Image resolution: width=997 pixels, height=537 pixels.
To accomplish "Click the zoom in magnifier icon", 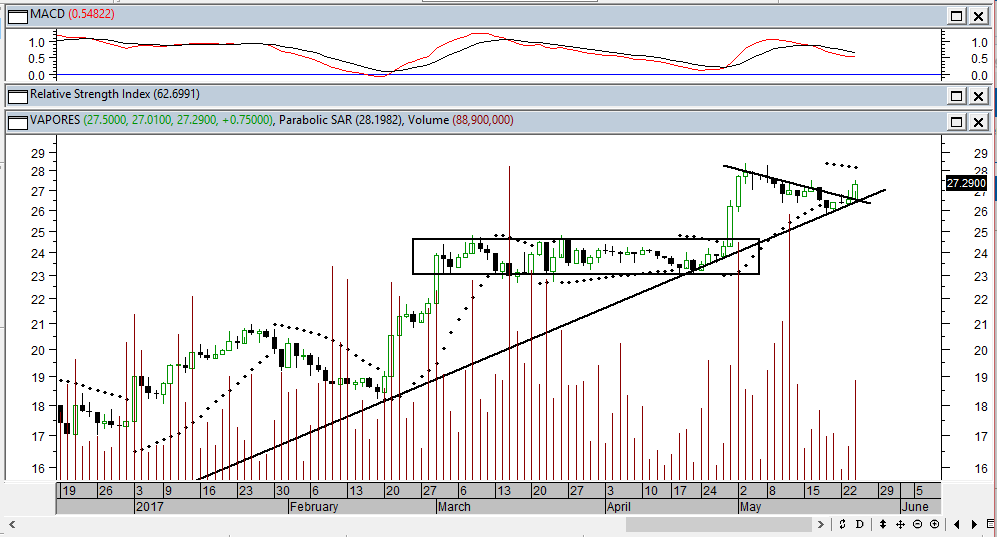I will click(933, 524).
